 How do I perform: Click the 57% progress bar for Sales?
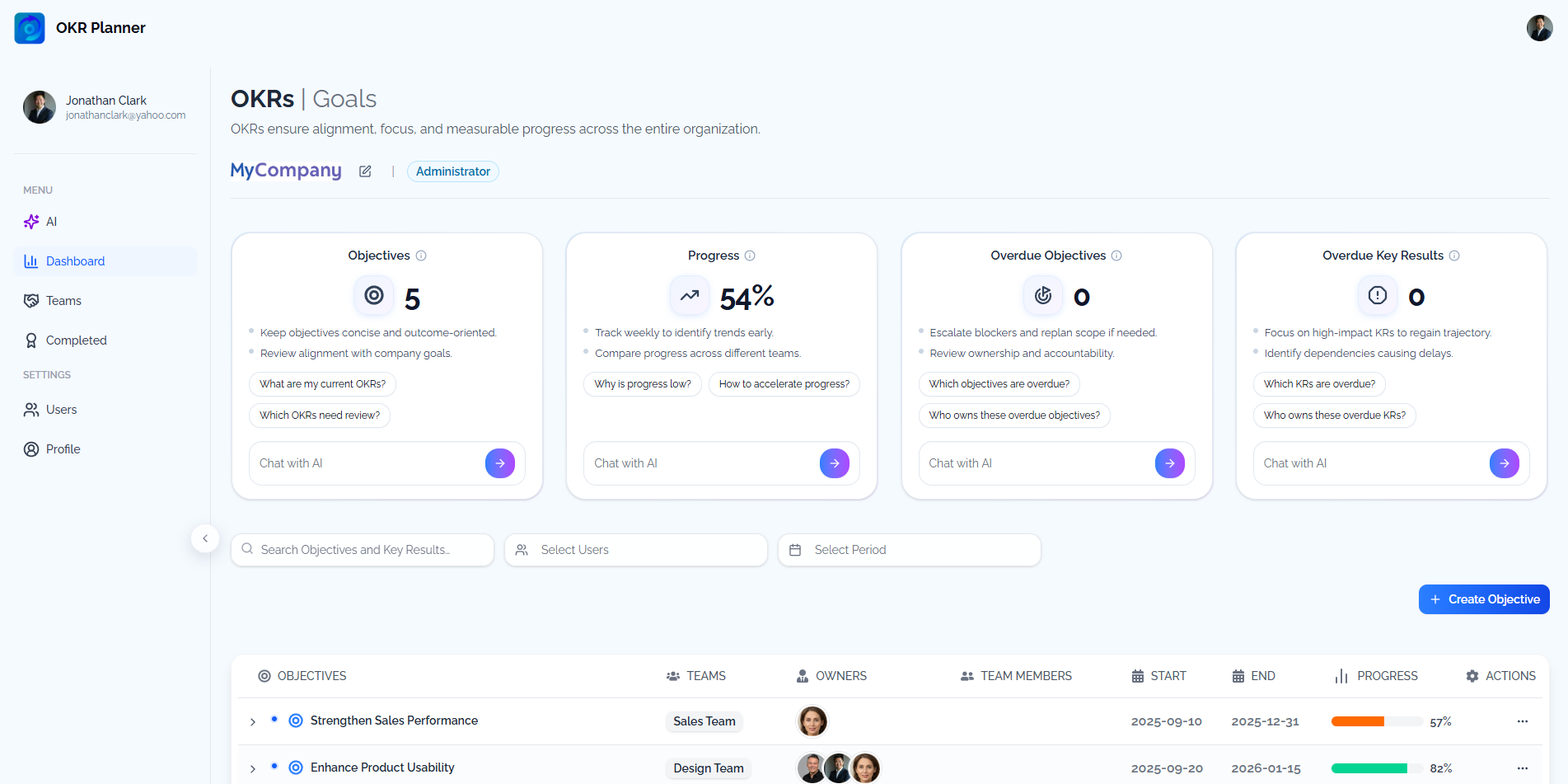click(x=1376, y=721)
